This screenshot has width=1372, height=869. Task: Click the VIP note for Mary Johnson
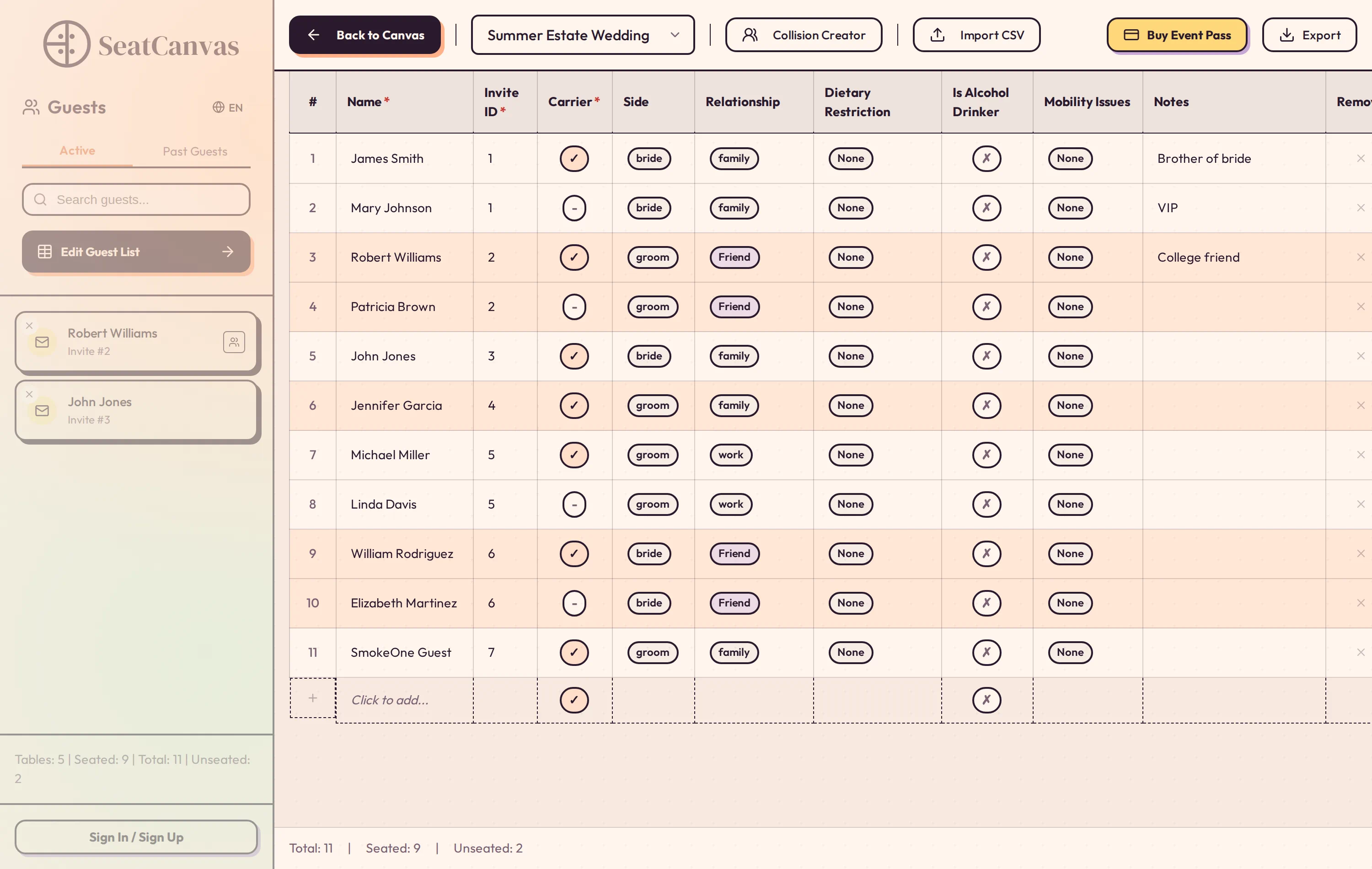click(x=1168, y=208)
